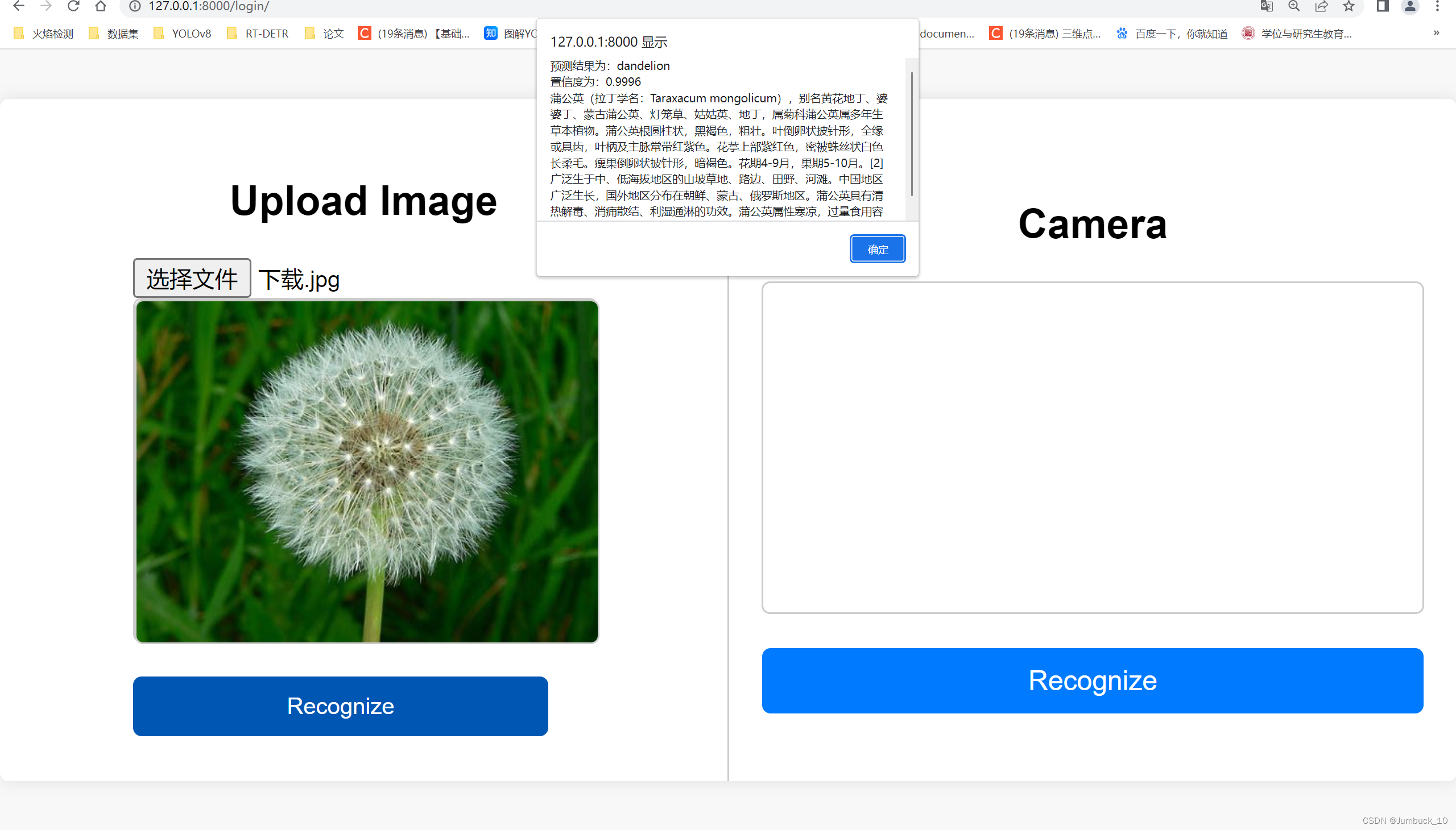Click the alert dialog scrollbar
The width and height of the screenshot is (1456, 830).
(911, 134)
